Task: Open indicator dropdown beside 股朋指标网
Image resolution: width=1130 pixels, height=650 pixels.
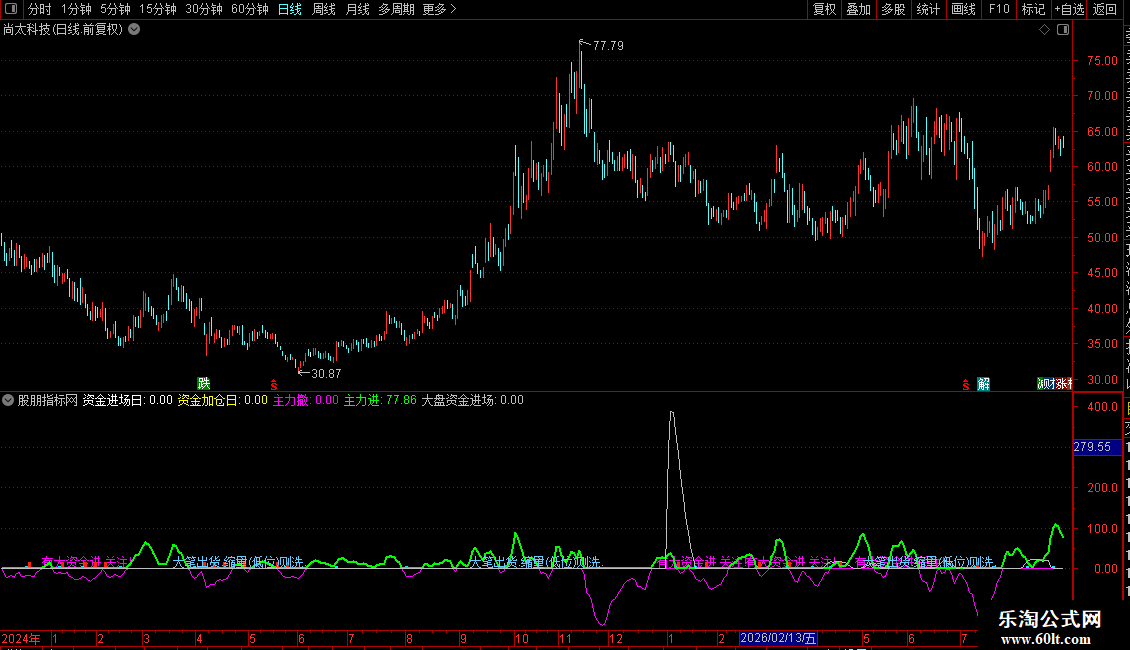Action: pyautogui.click(x=8, y=400)
